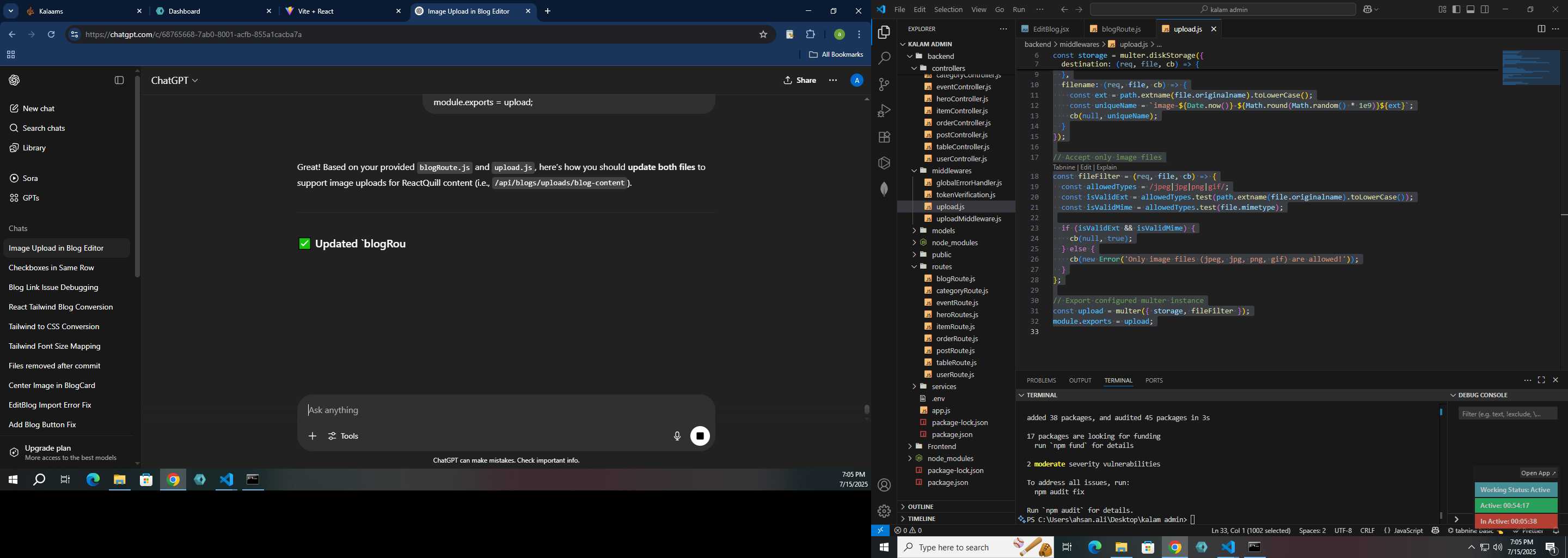Image resolution: width=1568 pixels, height=558 pixels.
Task: Maximize the terminal panel size
Action: coord(1541,380)
